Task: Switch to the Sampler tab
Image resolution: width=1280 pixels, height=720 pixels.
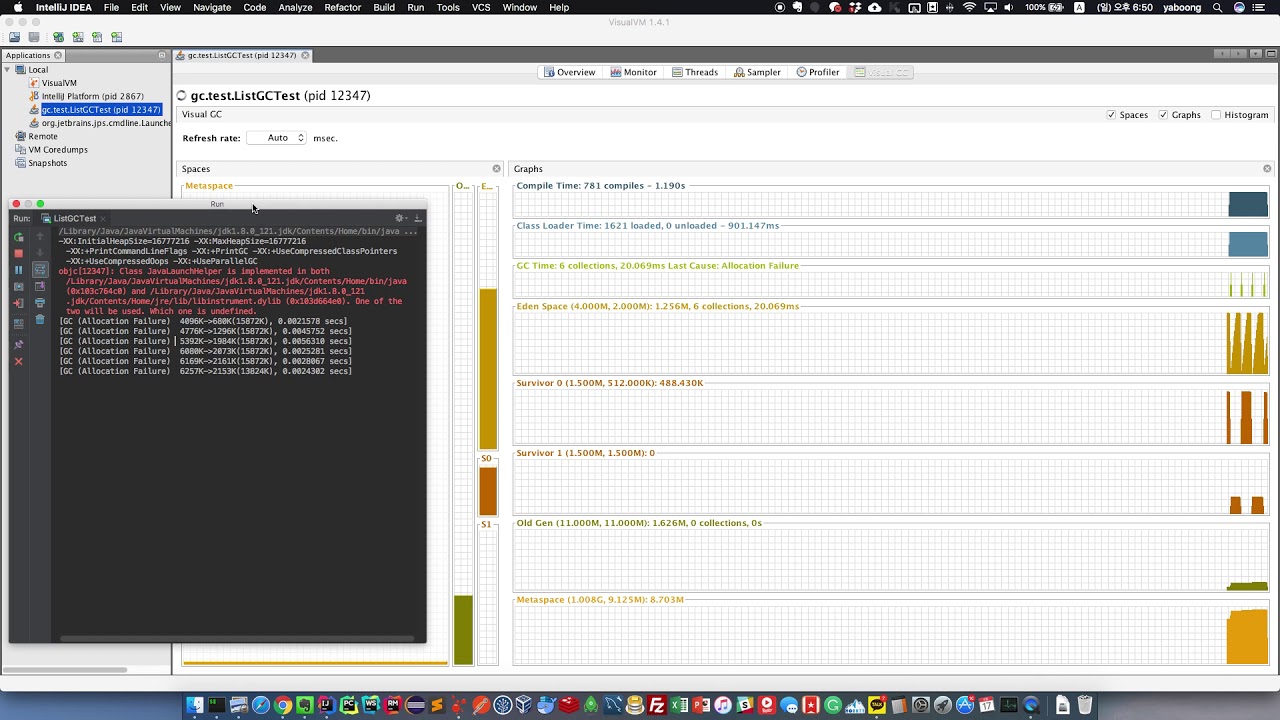Action: [757, 72]
